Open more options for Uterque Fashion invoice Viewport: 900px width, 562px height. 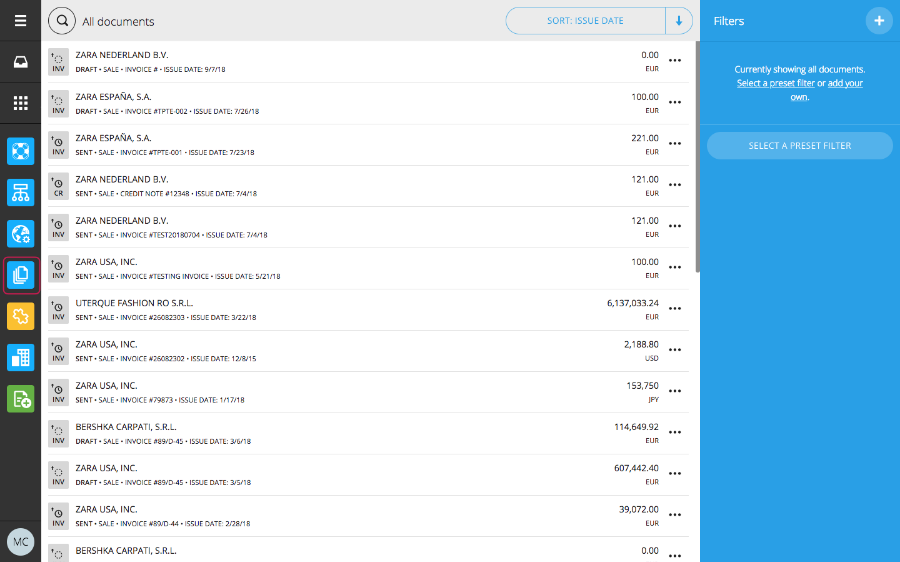[675, 309]
